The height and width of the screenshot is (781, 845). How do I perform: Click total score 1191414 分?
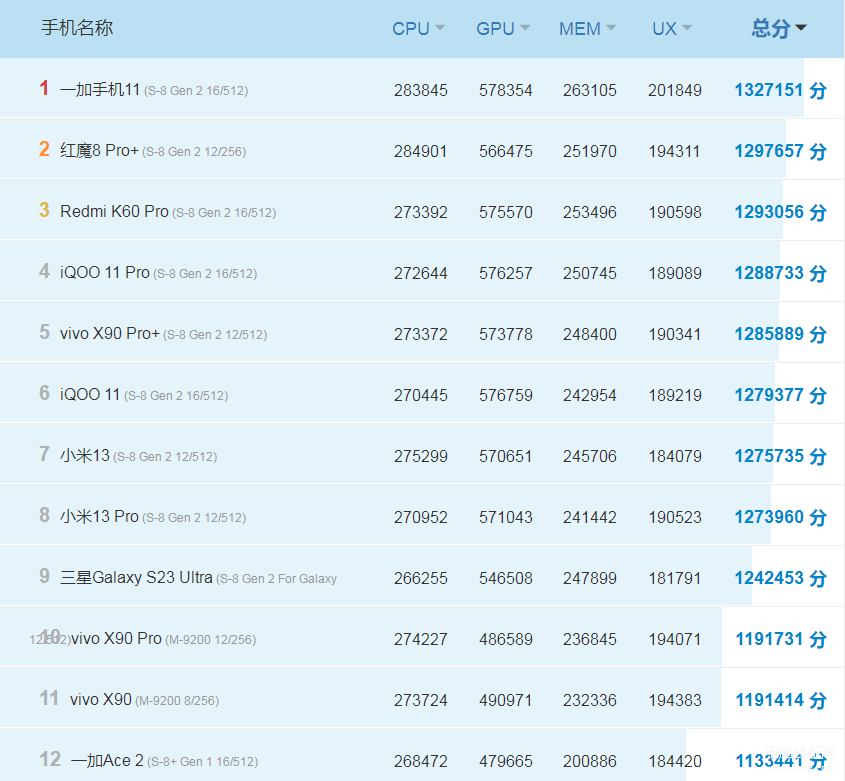click(x=781, y=699)
